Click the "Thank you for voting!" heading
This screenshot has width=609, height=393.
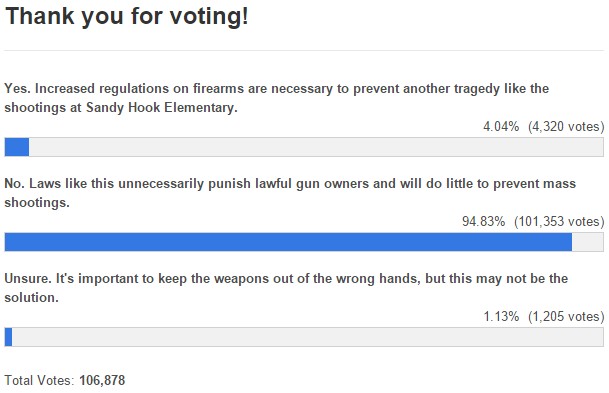[x=127, y=17]
